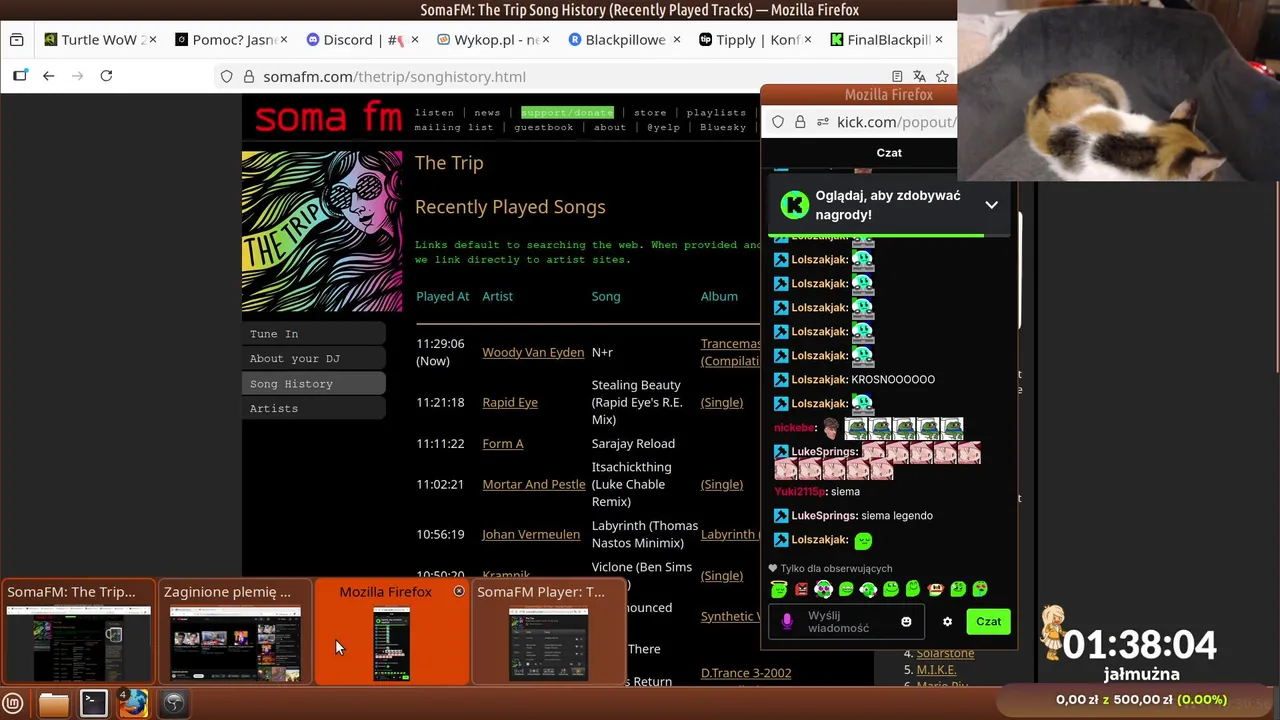The image size is (1280, 720).
Task: Open artist link Woody Van Eyden
Action: (x=533, y=352)
